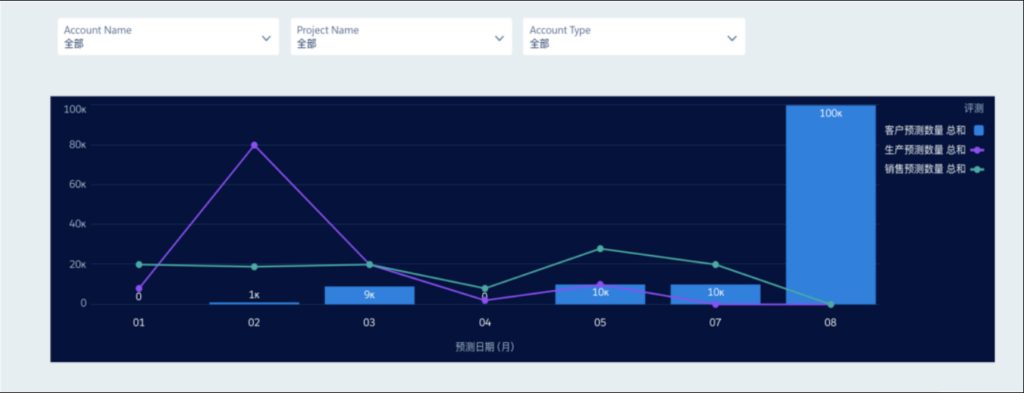Click the teal data point at month 05
This screenshot has width=1024, height=393.
point(600,249)
